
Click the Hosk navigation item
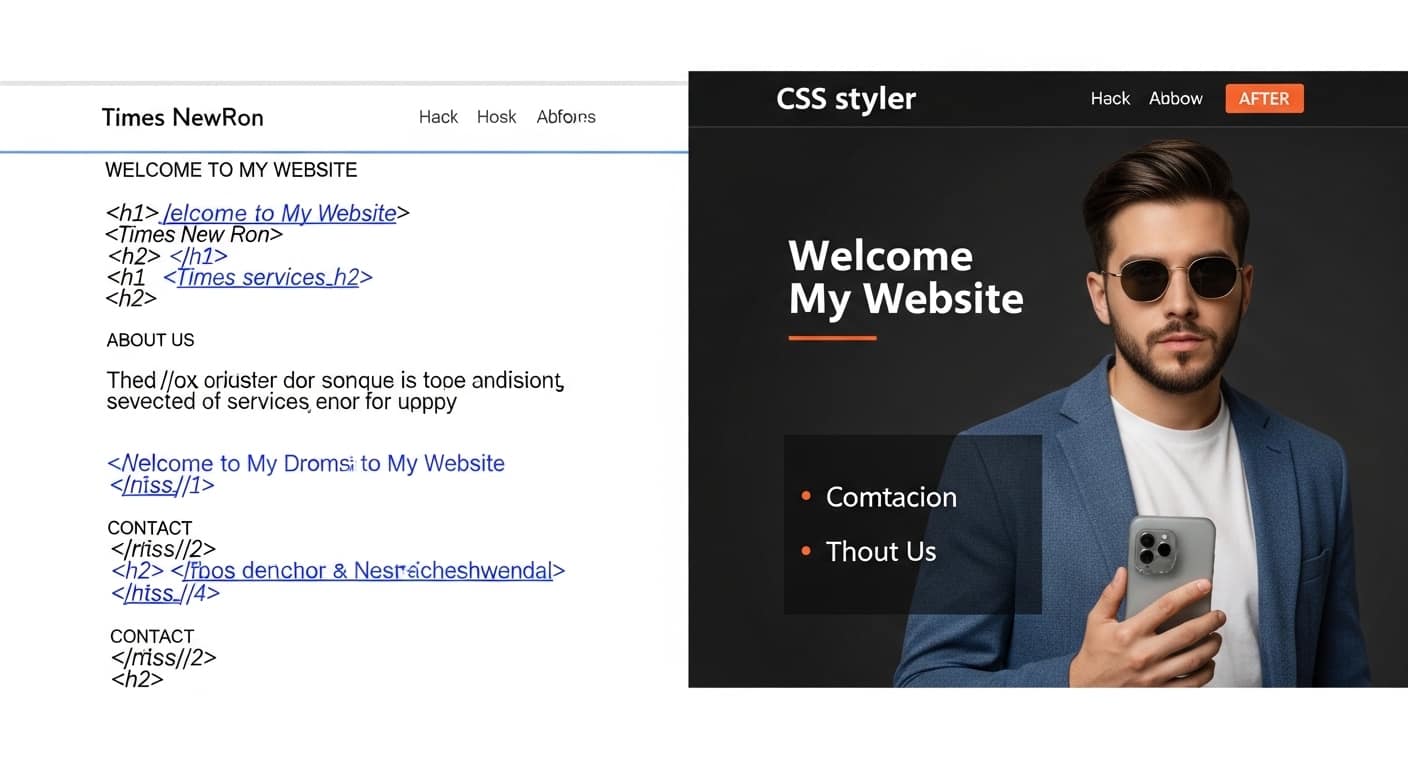496,117
